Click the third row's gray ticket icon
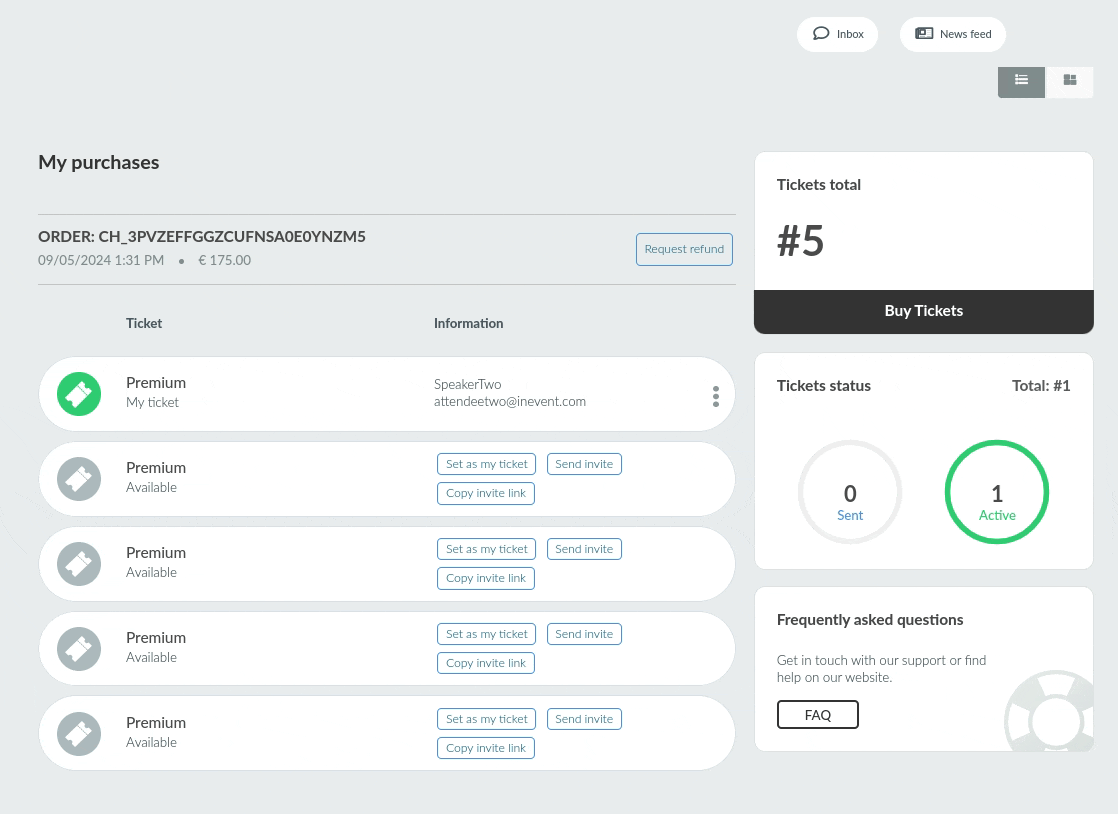Image resolution: width=1118 pixels, height=814 pixels. pos(79,564)
